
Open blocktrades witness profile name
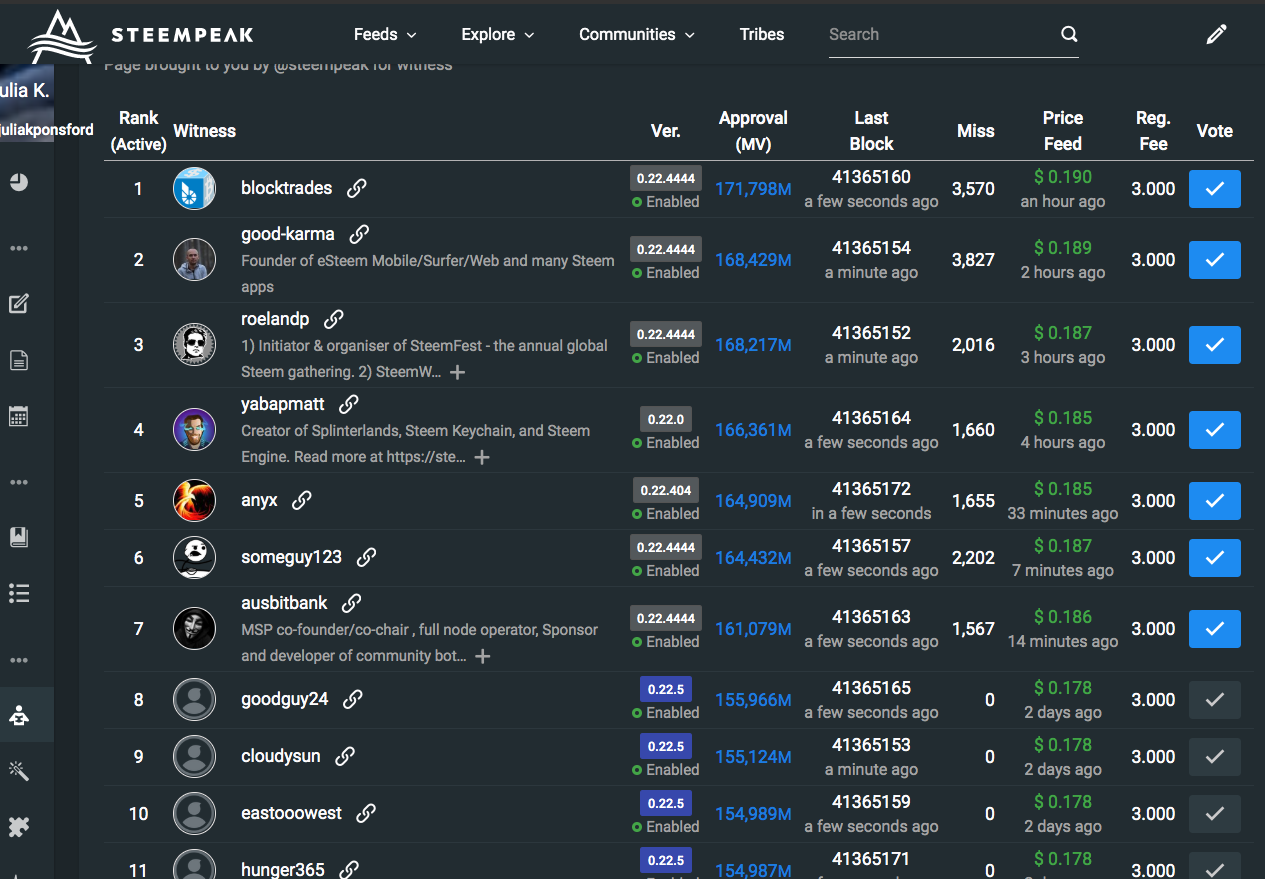coord(286,188)
